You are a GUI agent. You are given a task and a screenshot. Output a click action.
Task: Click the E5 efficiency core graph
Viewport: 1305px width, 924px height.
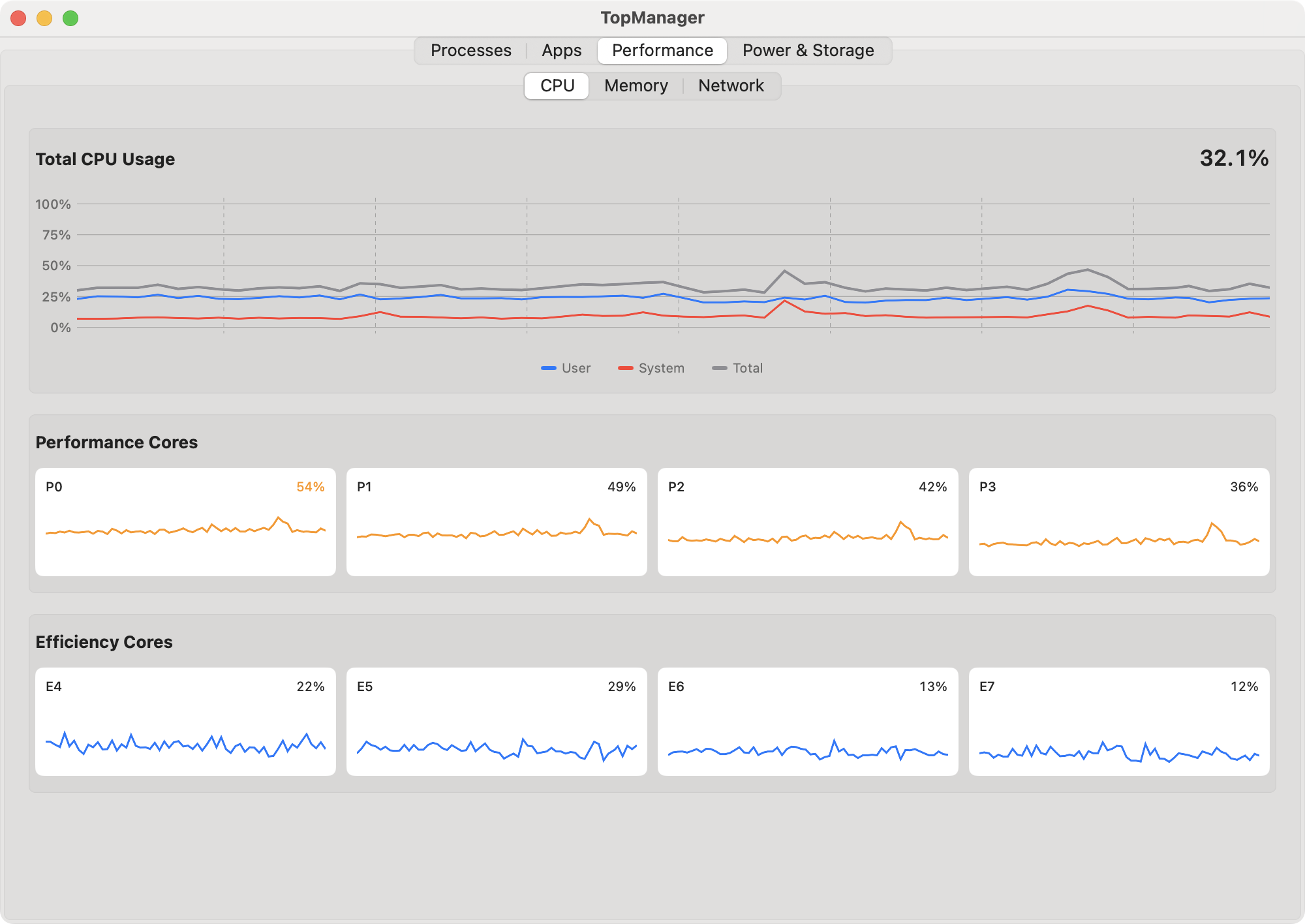point(497,721)
